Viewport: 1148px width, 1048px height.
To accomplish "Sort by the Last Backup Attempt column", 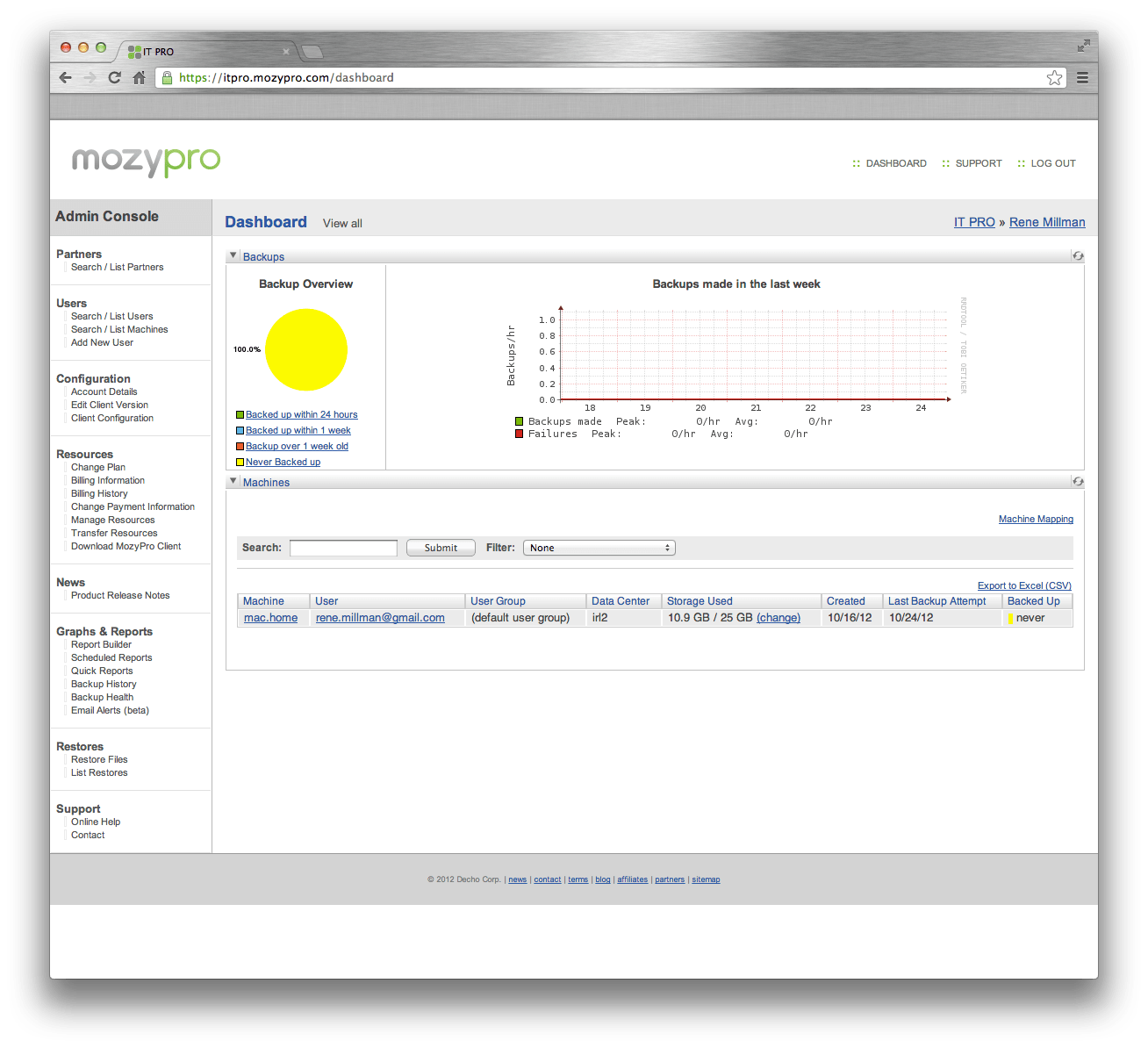I will click(936, 601).
